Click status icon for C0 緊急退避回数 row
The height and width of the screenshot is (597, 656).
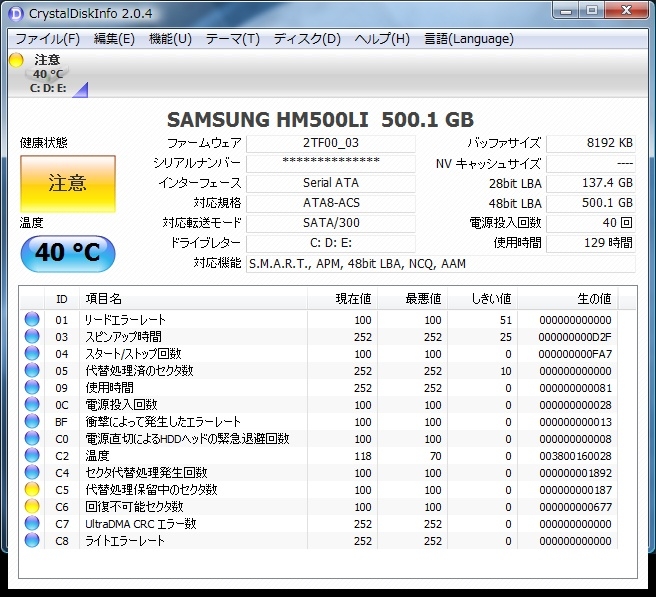pyautogui.click(x=32, y=438)
